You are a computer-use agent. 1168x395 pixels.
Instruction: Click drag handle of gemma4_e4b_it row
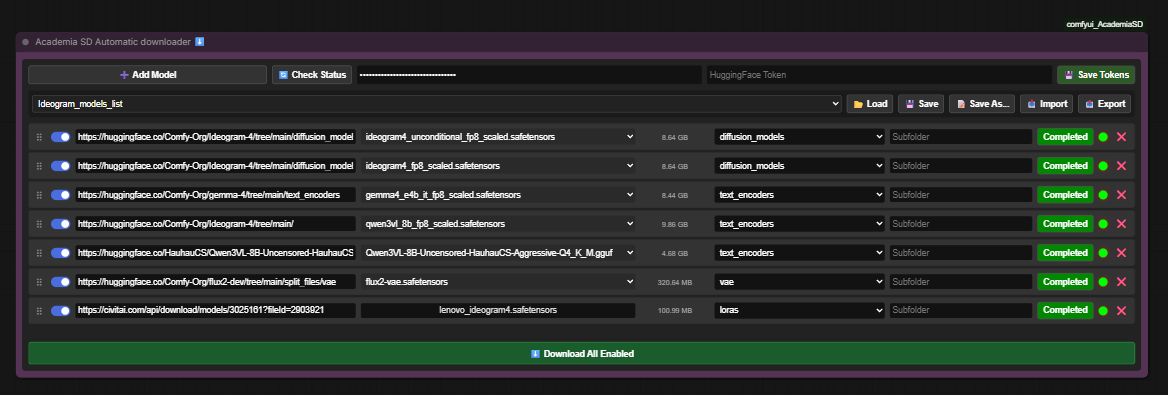(39, 195)
